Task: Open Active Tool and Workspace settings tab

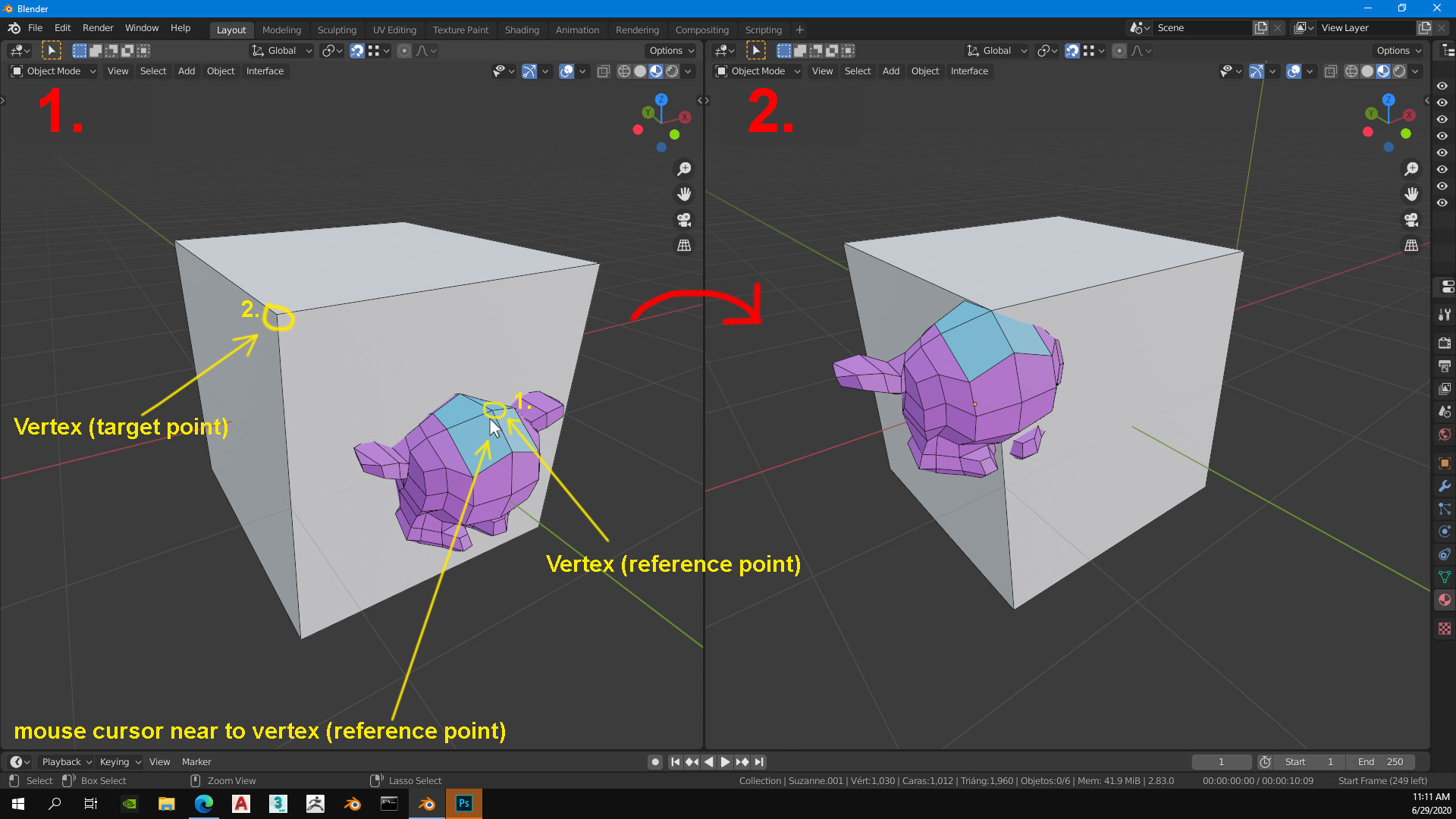Action: pos(1445,315)
